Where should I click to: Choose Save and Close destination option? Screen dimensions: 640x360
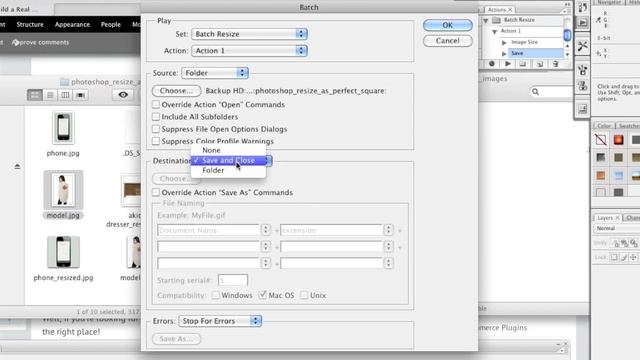coord(228,160)
